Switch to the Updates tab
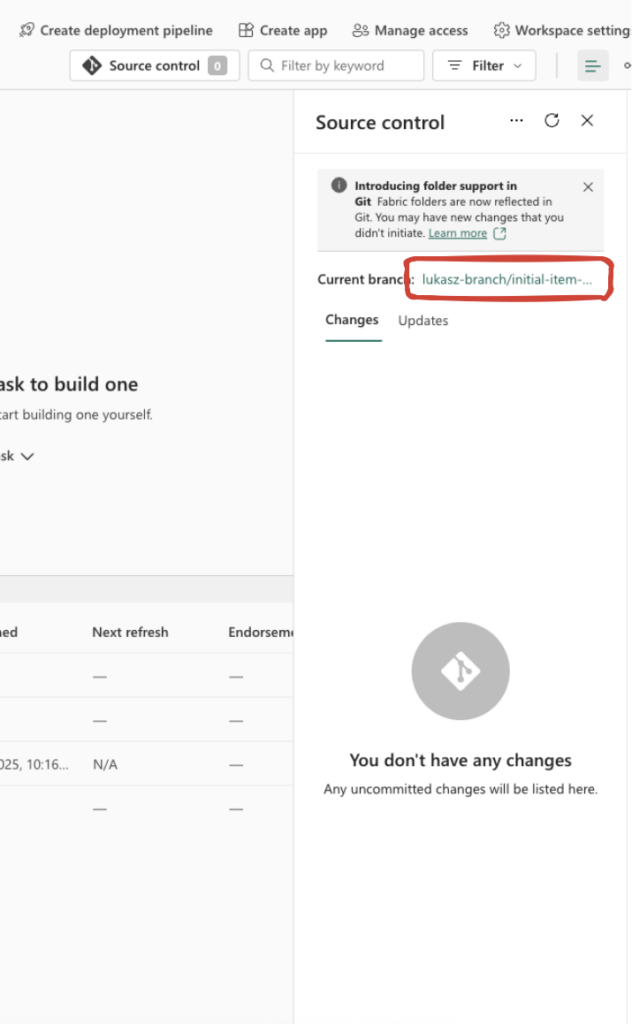Image resolution: width=632 pixels, height=1024 pixels. click(x=423, y=321)
